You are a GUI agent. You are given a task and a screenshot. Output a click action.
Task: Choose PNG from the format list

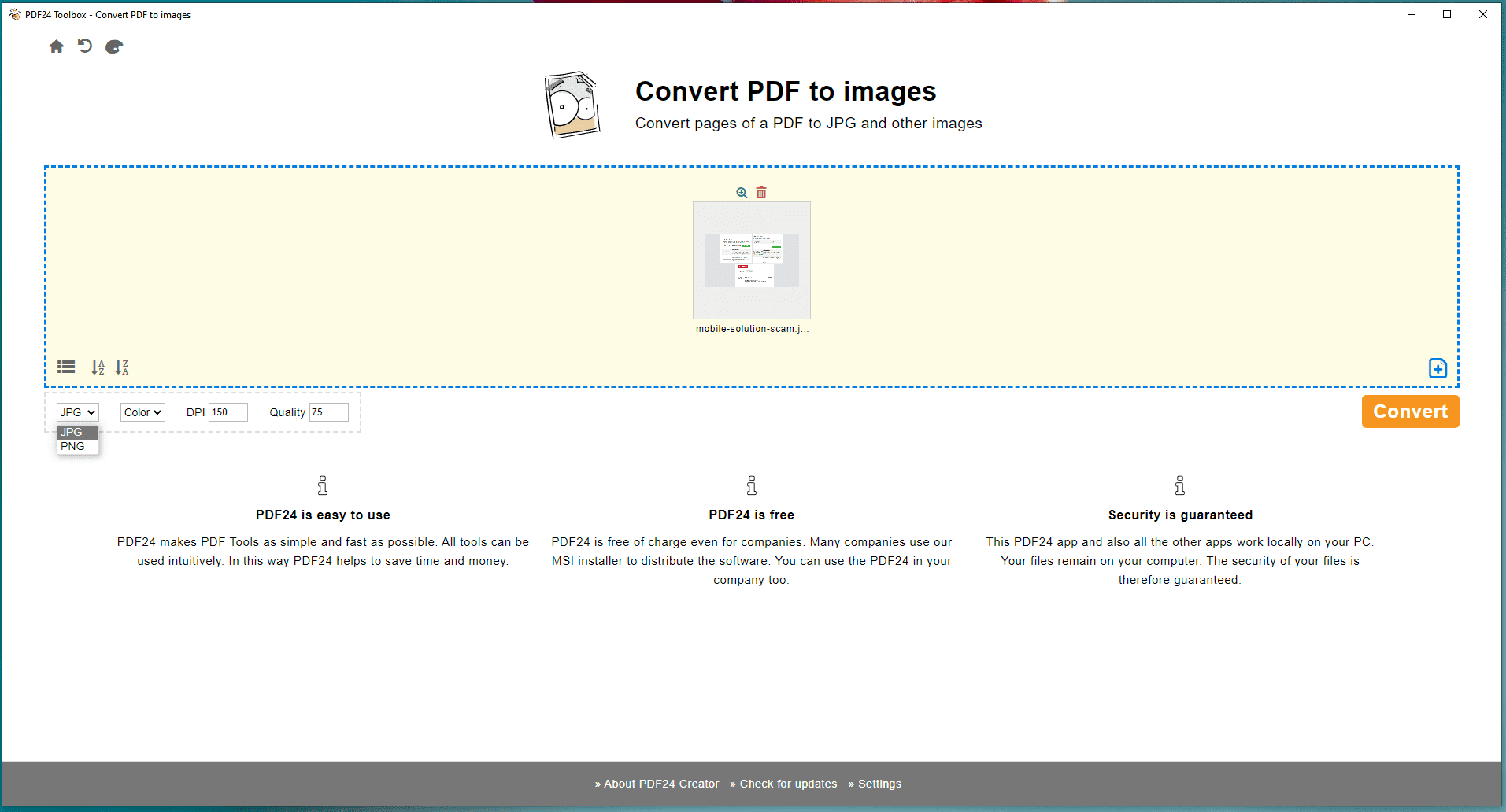[x=78, y=446]
